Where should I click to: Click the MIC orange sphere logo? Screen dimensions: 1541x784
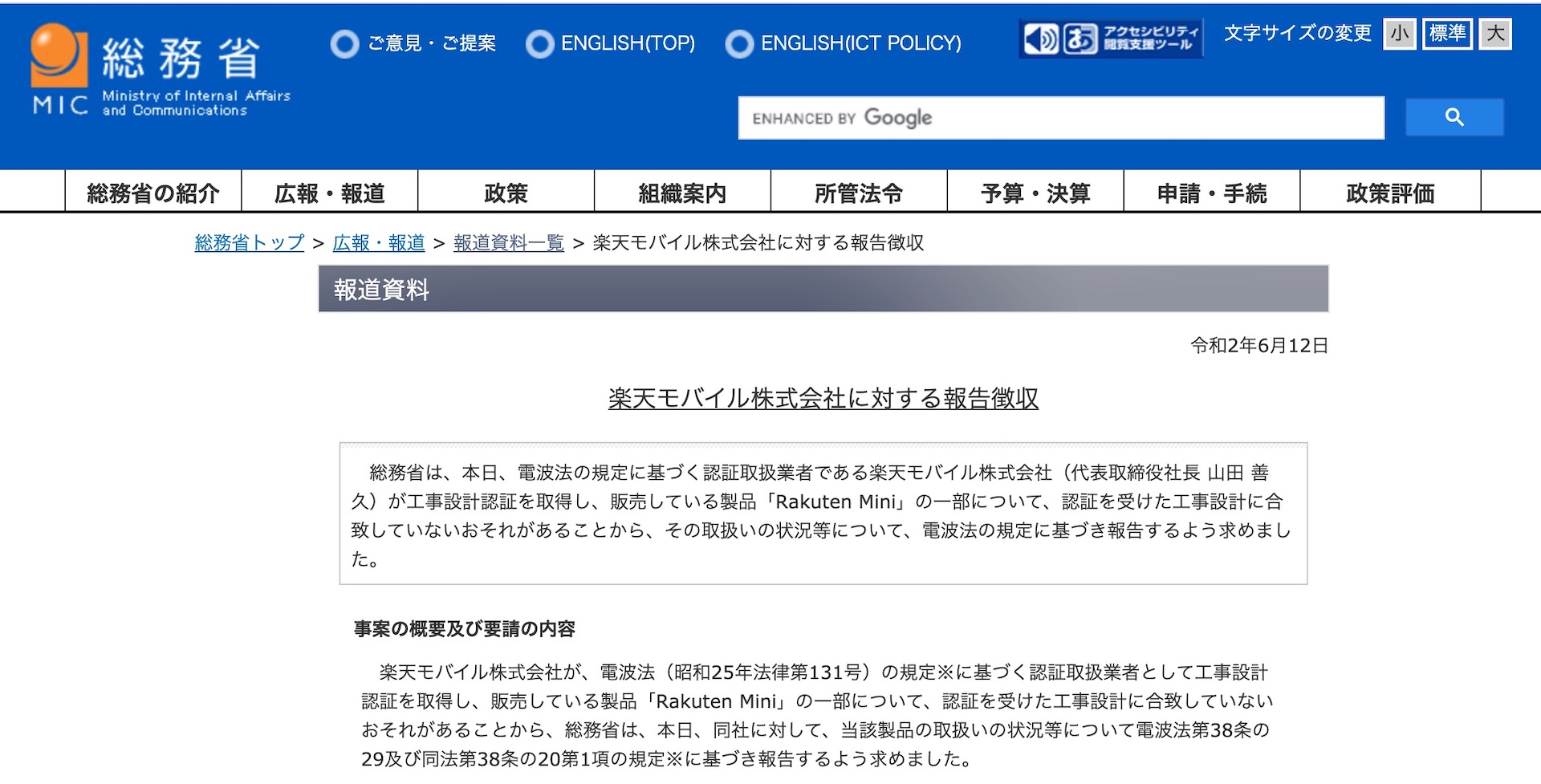(x=59, y=55)
